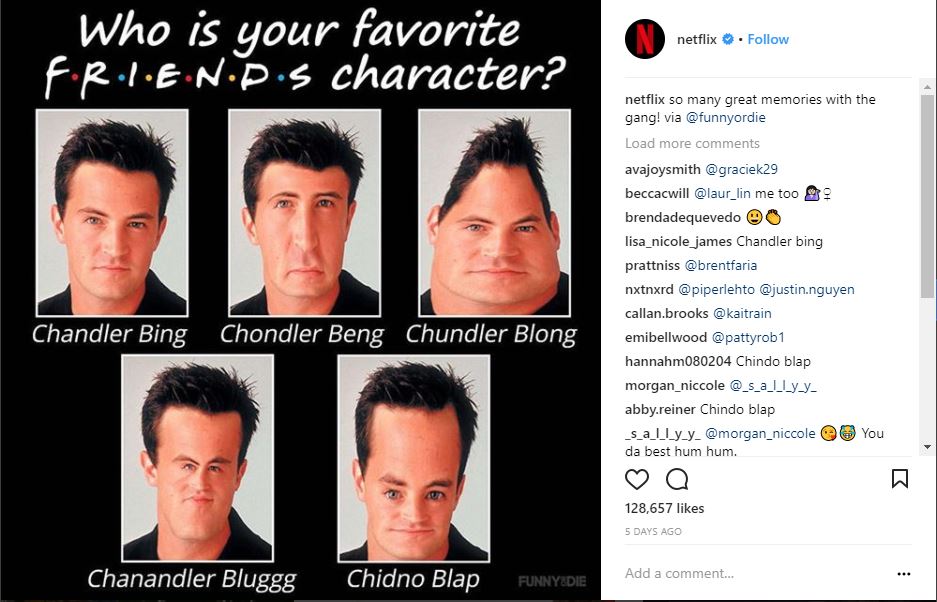Open the netflix username in header

[697, 39]
